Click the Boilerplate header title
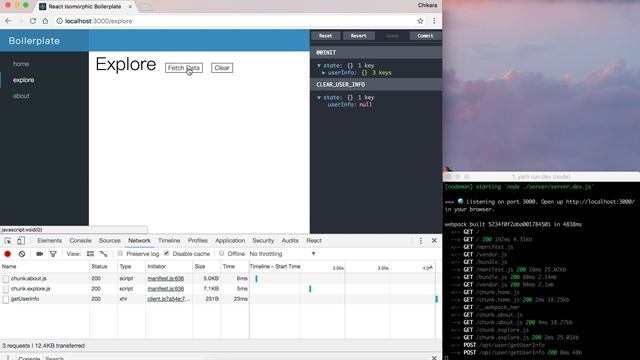This screenshot has width=640, height=360. pyautogui.click(x=34, y=41)
